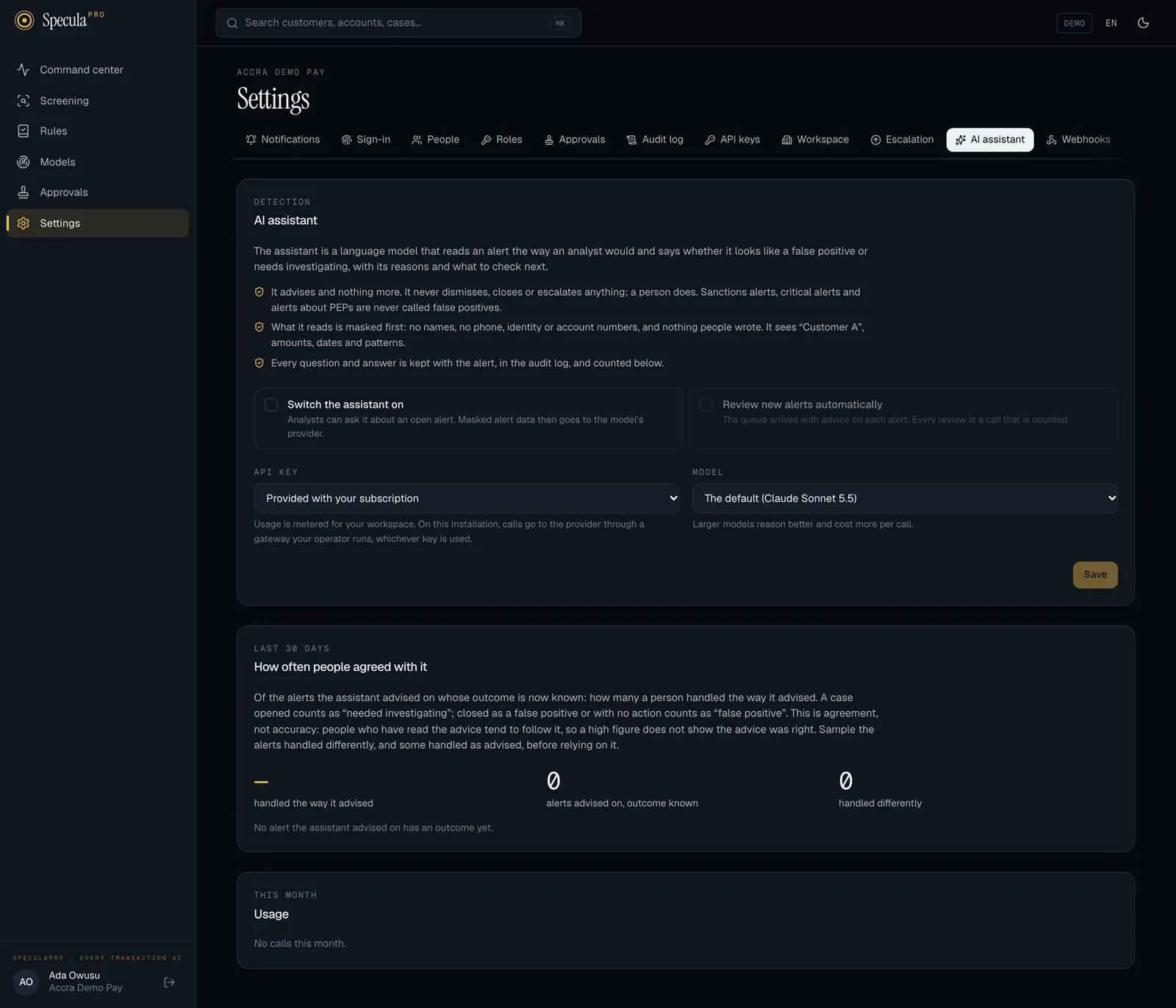Click the API keys key icon
Viewport: 1176px width, 1008px height.
[710, 140]
